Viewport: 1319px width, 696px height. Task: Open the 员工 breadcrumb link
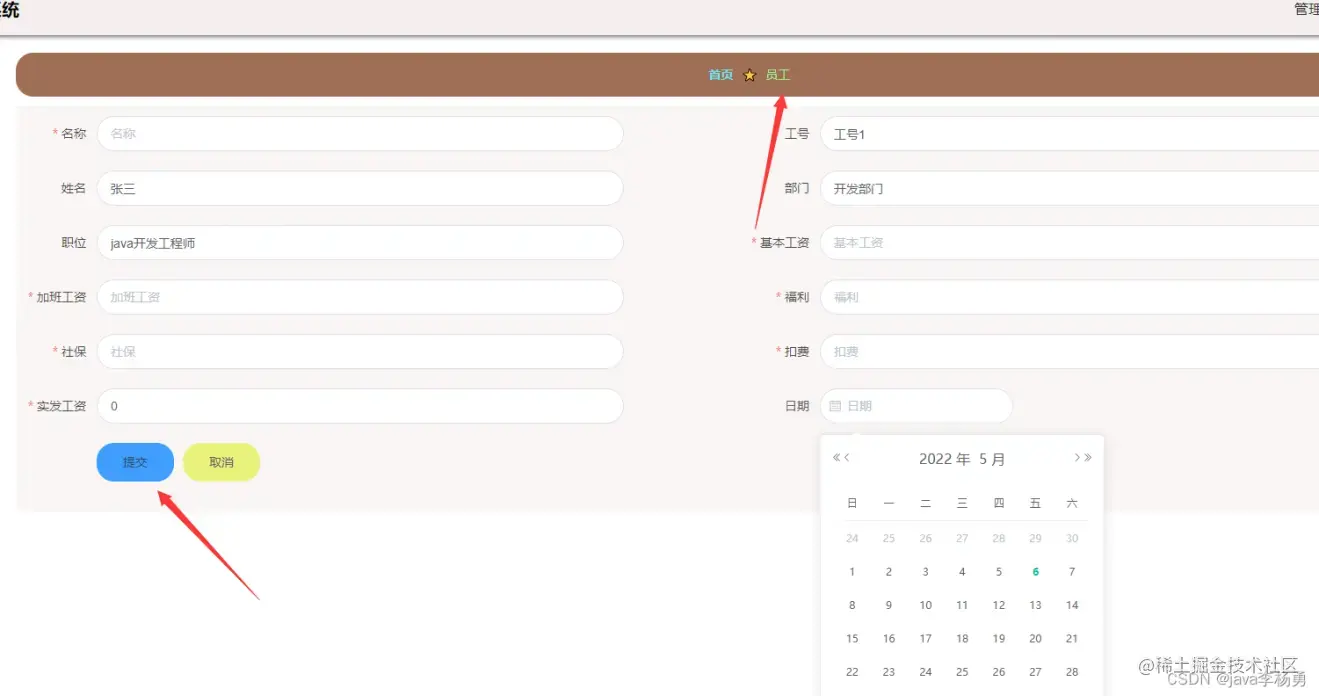(778, 75)
